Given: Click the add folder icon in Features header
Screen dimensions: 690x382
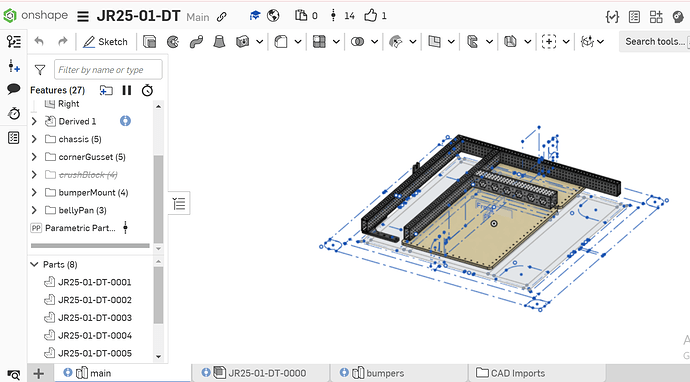Looking at the screenshot, I should (x=106, y=91).
